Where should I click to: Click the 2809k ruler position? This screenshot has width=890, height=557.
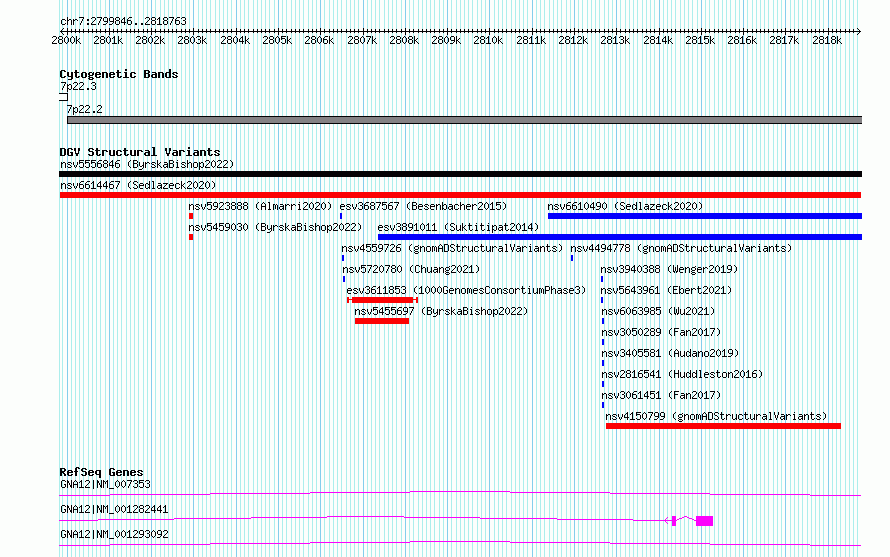pyautogui.click(x=446, y=40)
